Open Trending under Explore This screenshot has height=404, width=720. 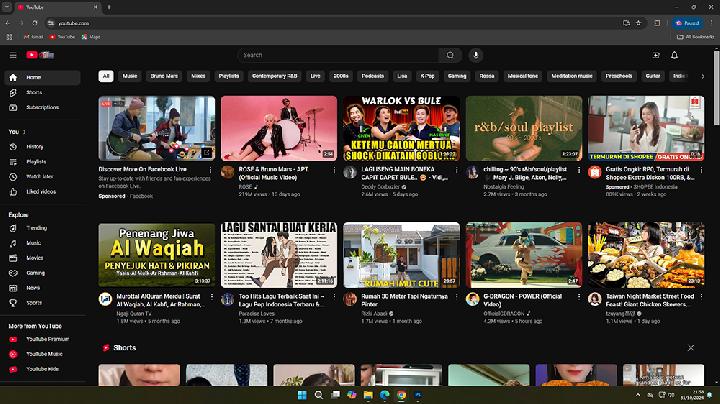coord(35,228)
